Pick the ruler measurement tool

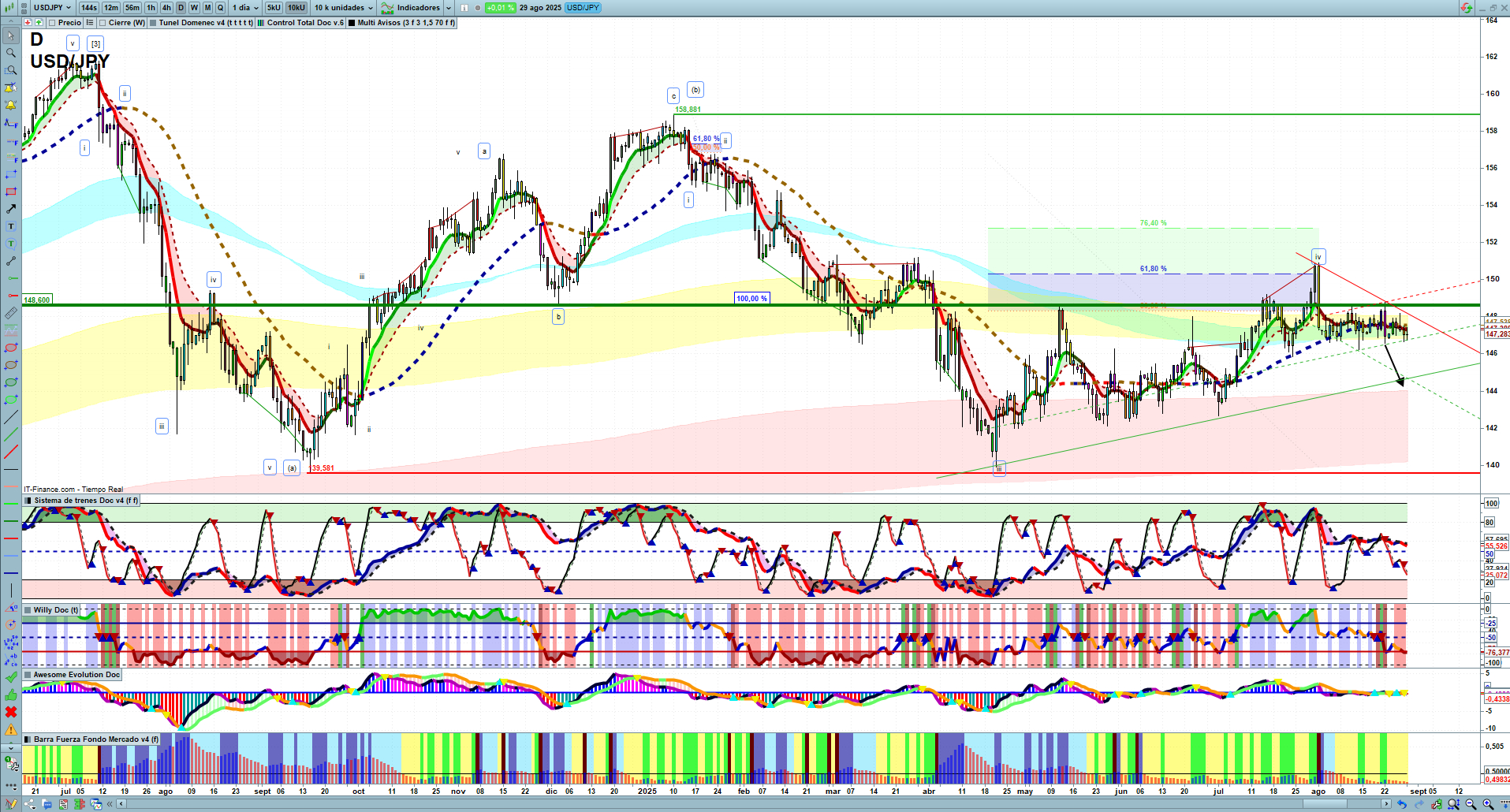pyautogui.click(x=11, y=313)
